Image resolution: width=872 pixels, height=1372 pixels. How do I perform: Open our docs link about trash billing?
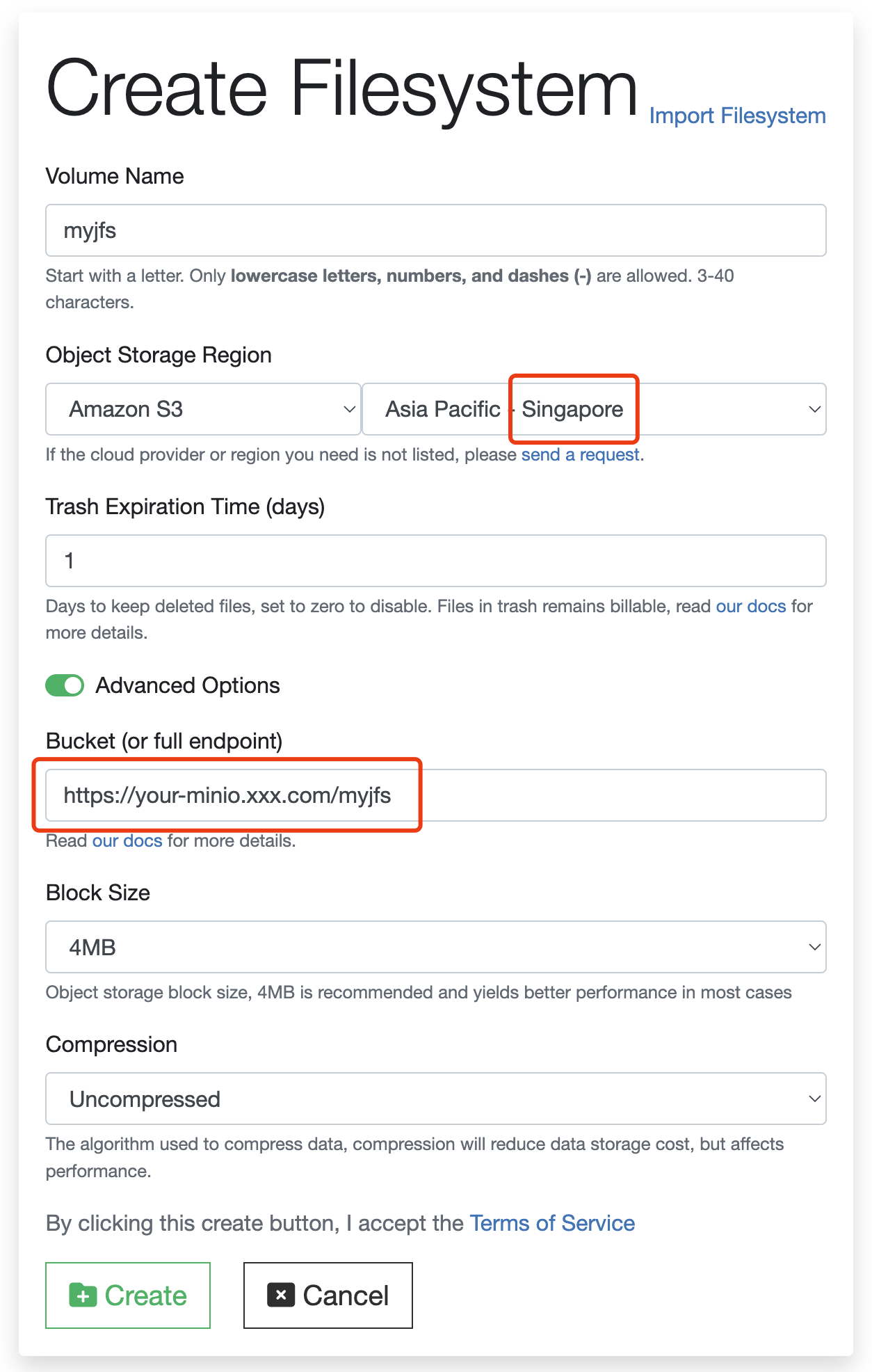click(x=751, y=607)
